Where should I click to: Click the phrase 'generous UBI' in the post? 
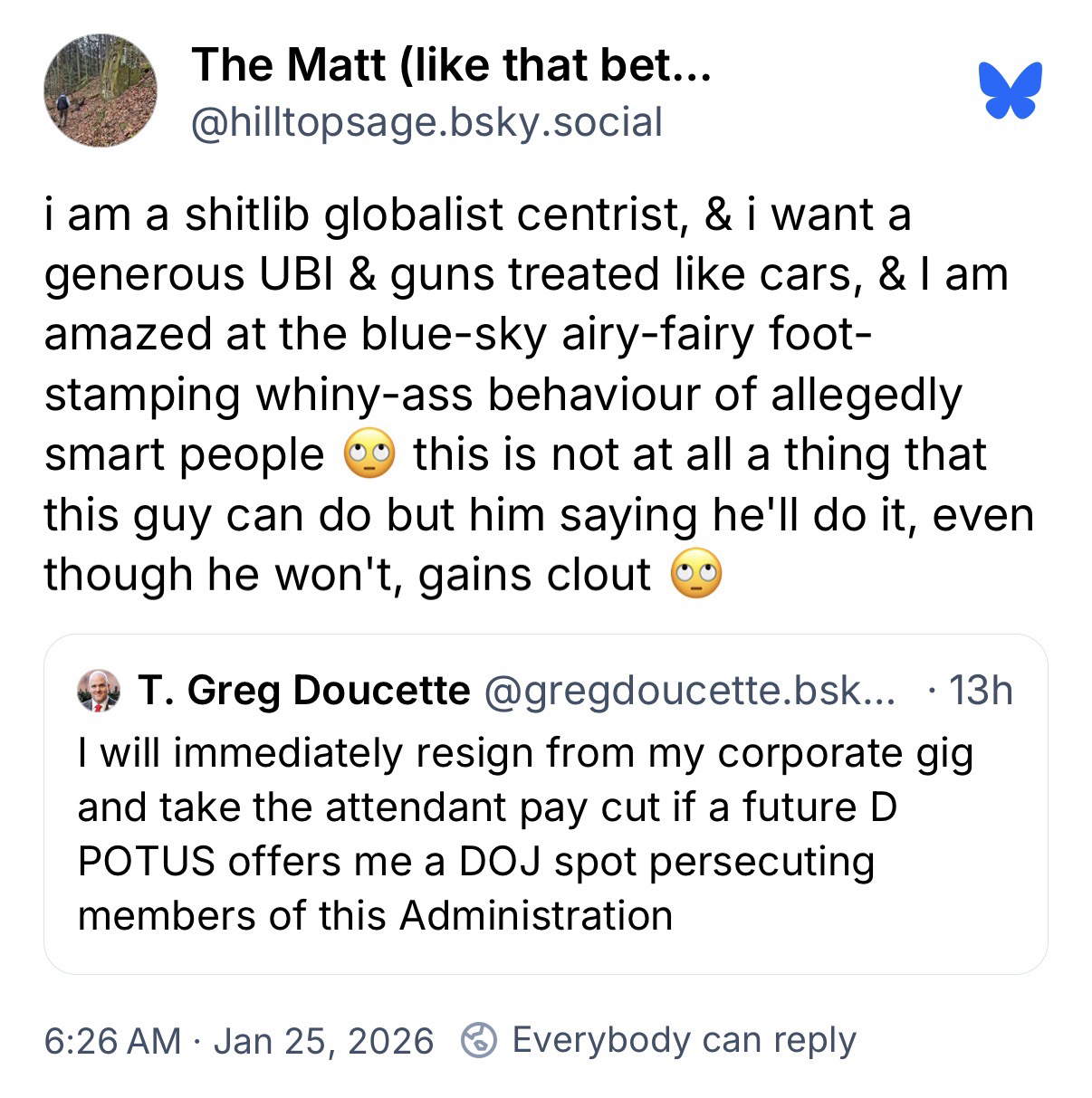190,275
